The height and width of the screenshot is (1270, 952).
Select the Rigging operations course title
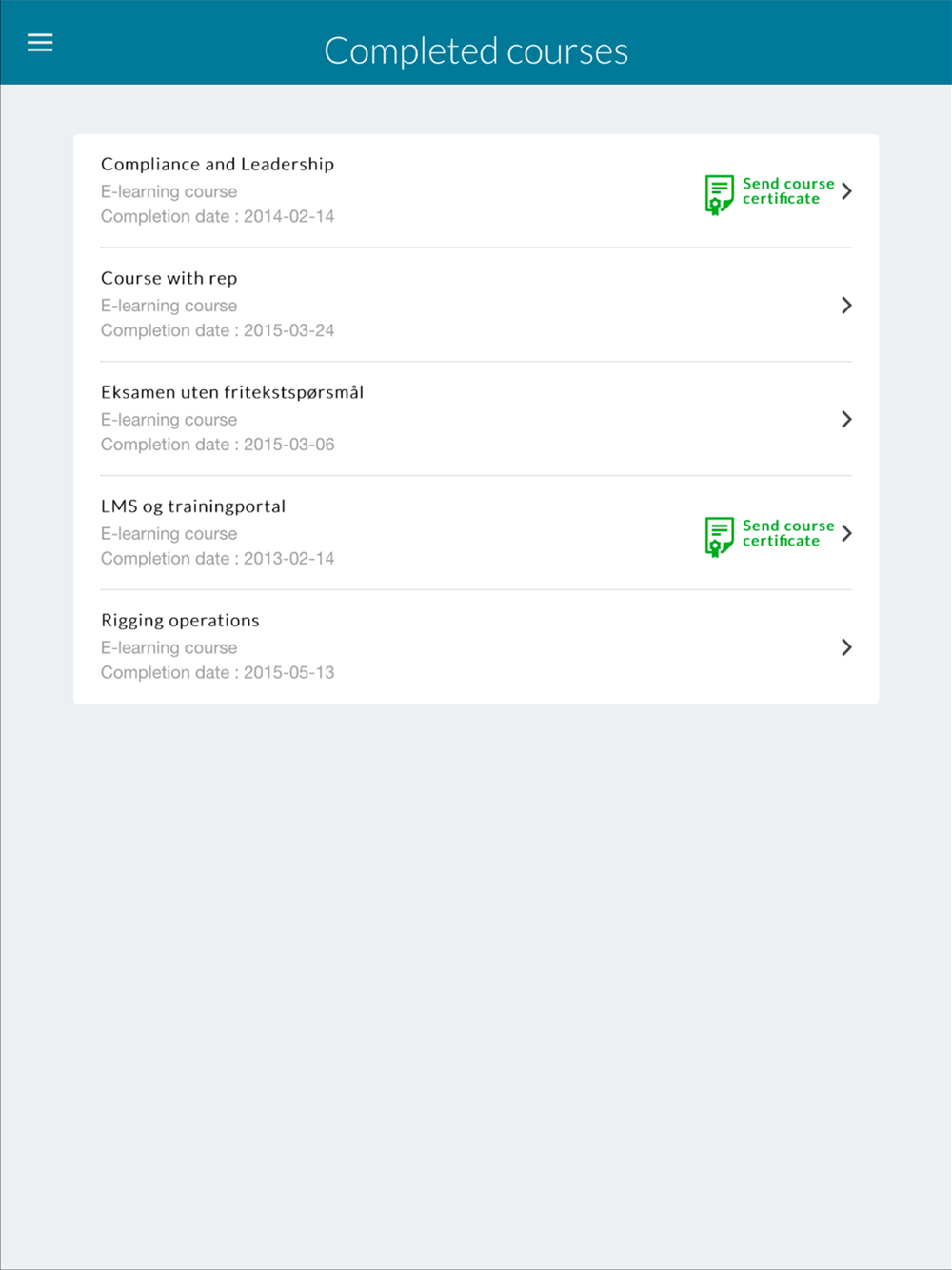coord(180,621)
